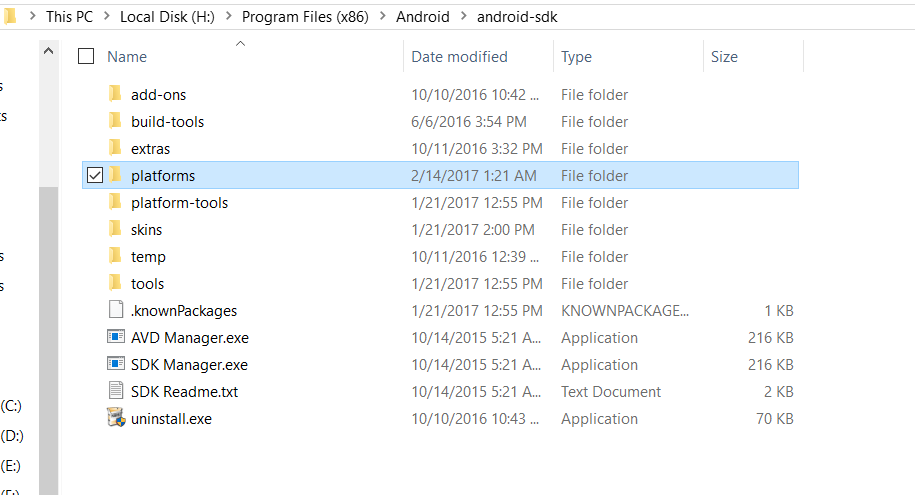915x495 pixels.
Task: Click the platform-tools folder icon
Action: [x=115, y=203]
